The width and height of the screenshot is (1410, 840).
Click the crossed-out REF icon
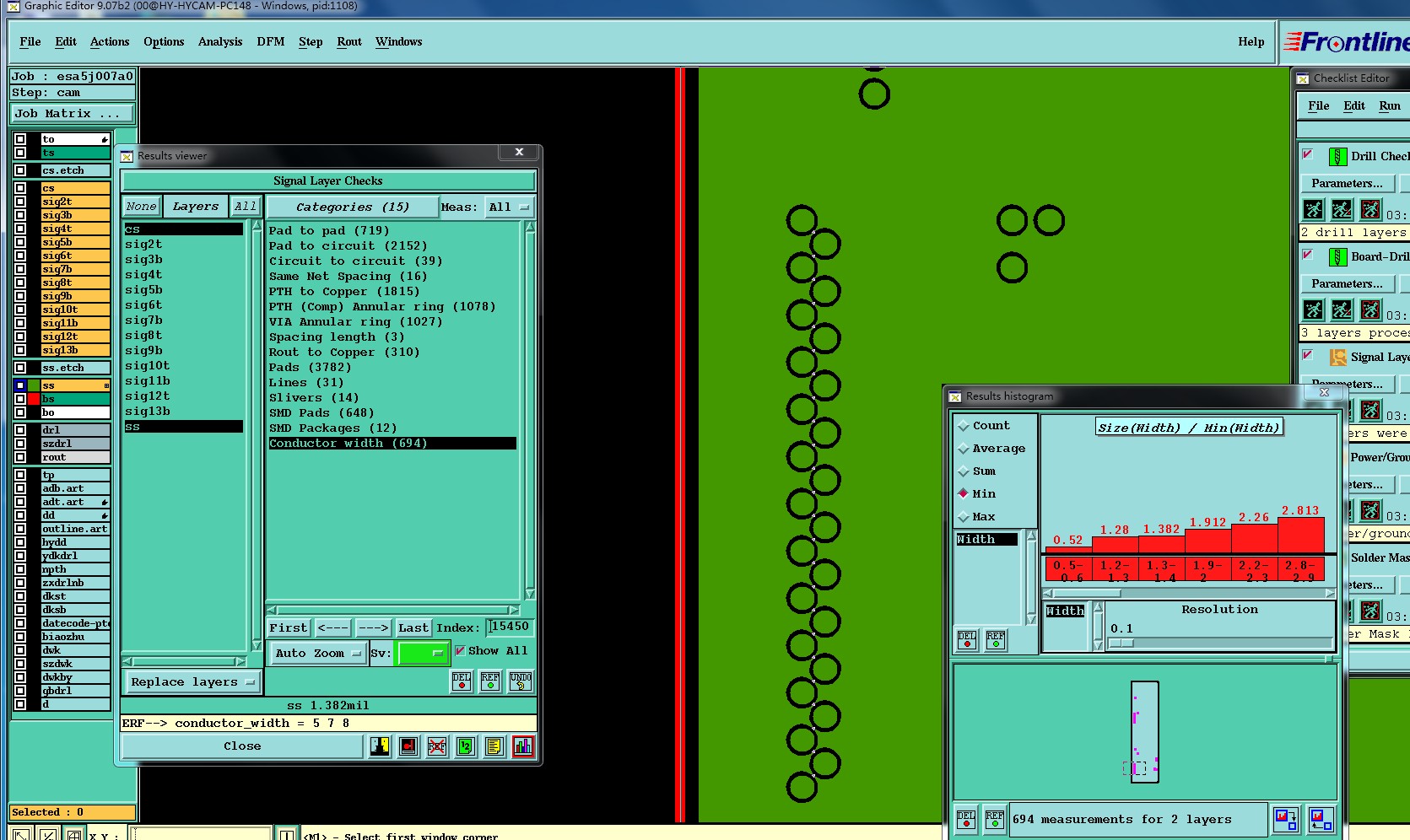(x=437, y=746)
